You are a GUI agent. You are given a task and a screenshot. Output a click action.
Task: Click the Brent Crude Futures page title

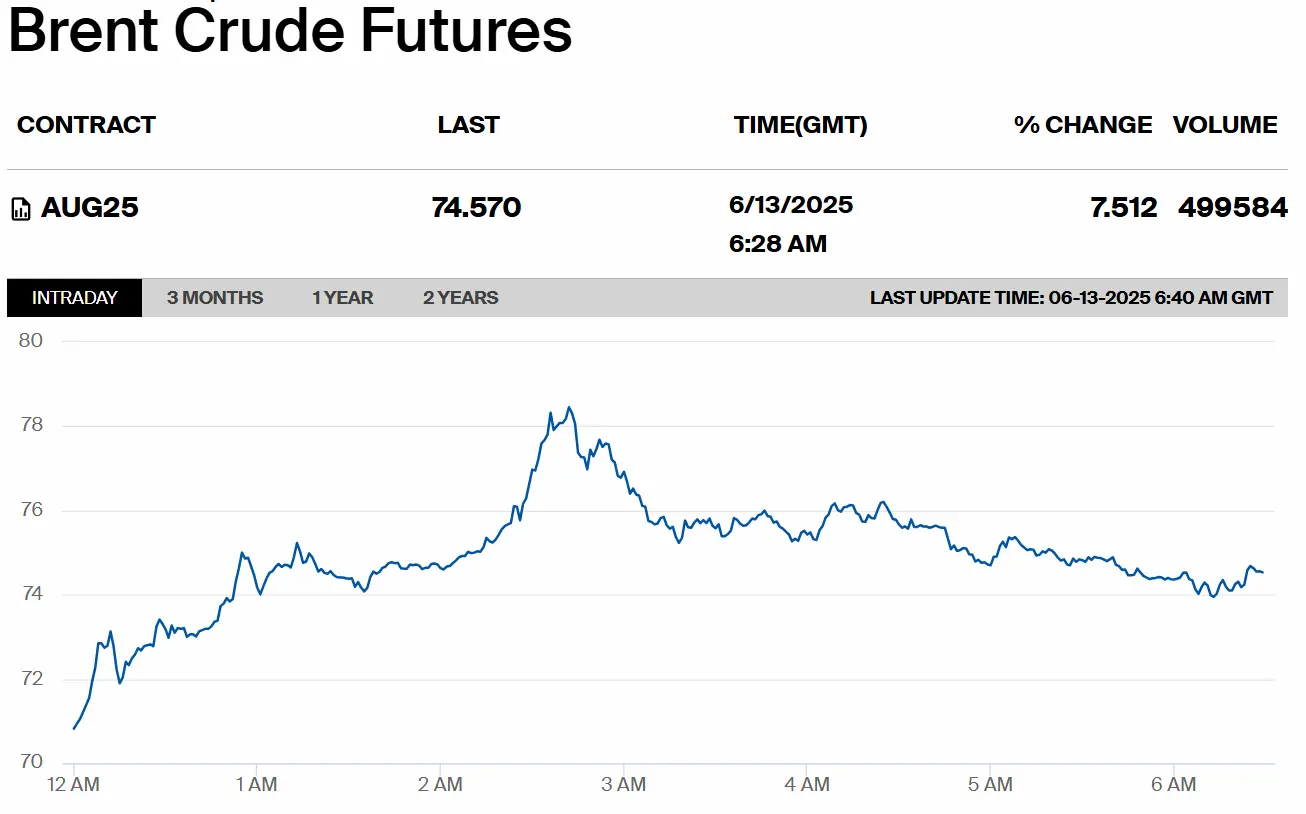tap(290, 30)
